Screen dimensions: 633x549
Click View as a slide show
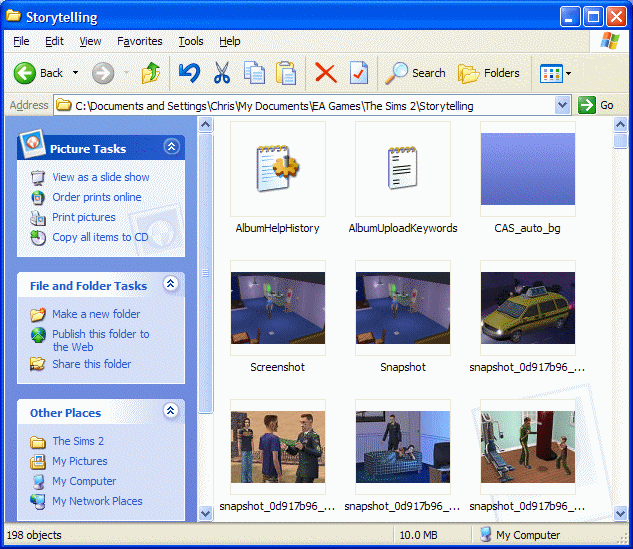[101, 177]
